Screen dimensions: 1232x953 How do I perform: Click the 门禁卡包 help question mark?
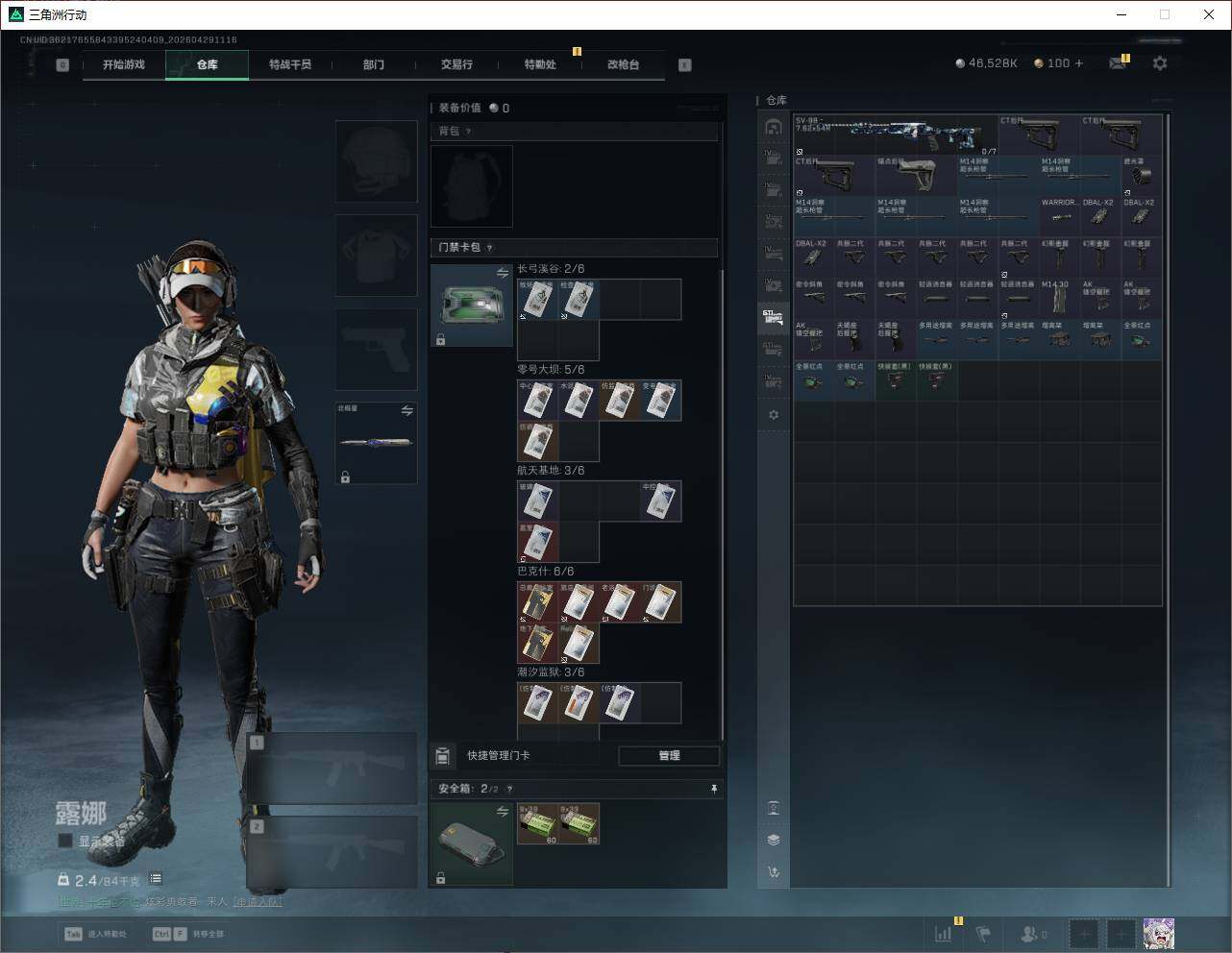(x=489, y=248)
